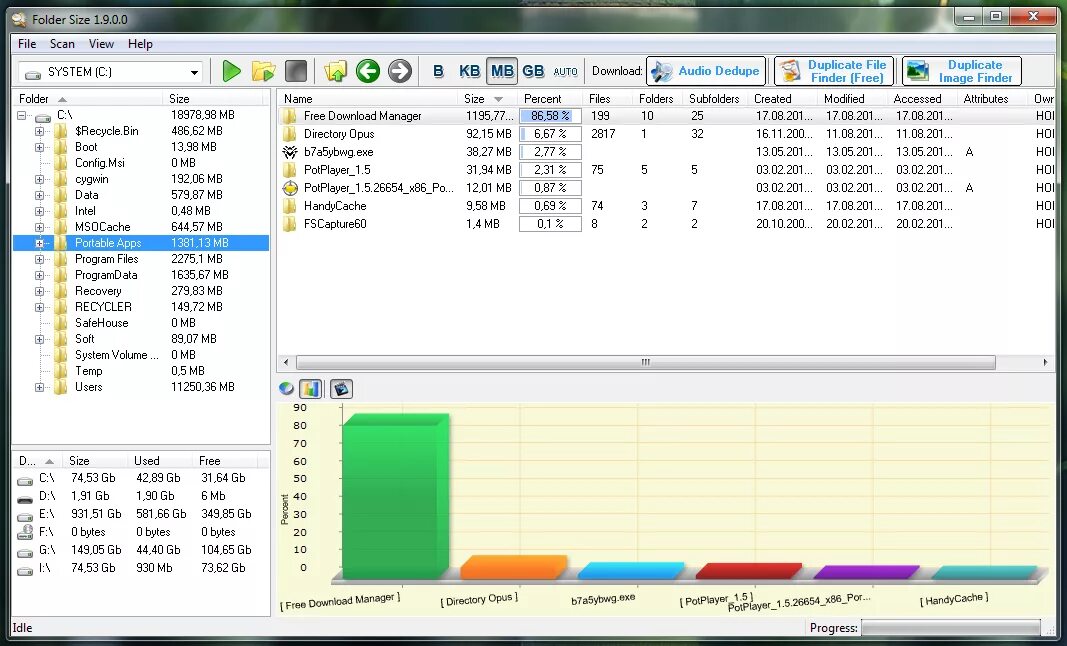Viewport: 1067px width, 646px height.
Task: Expand the Portable Apps folder node
Action: [x=39, y=243]
